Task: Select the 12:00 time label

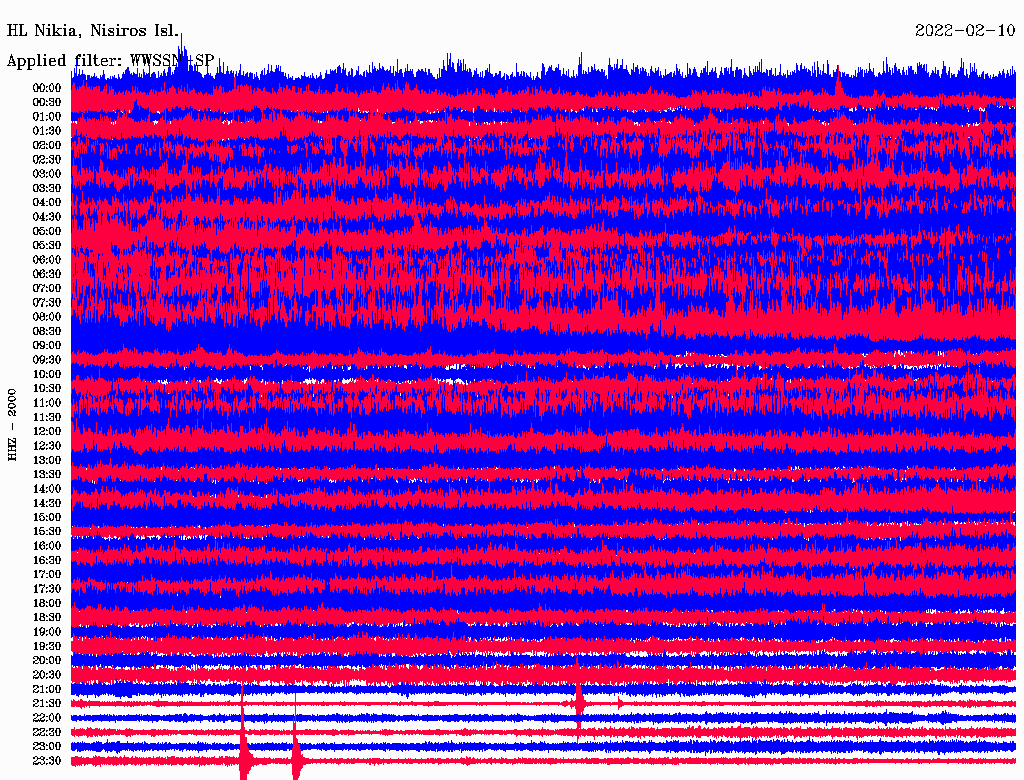Action: pyautogui.click(x=47, y=431)
